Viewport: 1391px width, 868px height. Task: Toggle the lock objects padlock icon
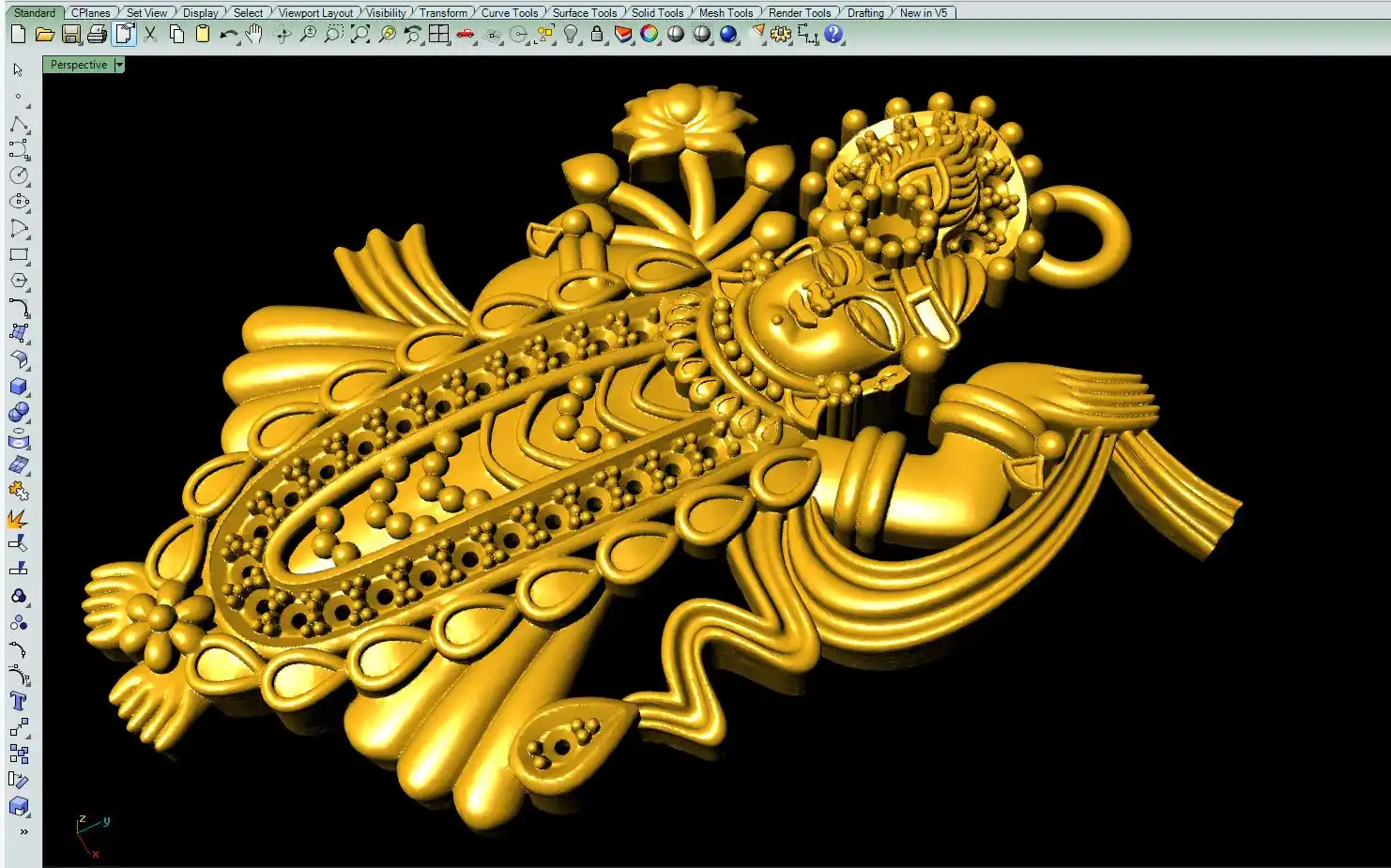[x=596, y=35]
